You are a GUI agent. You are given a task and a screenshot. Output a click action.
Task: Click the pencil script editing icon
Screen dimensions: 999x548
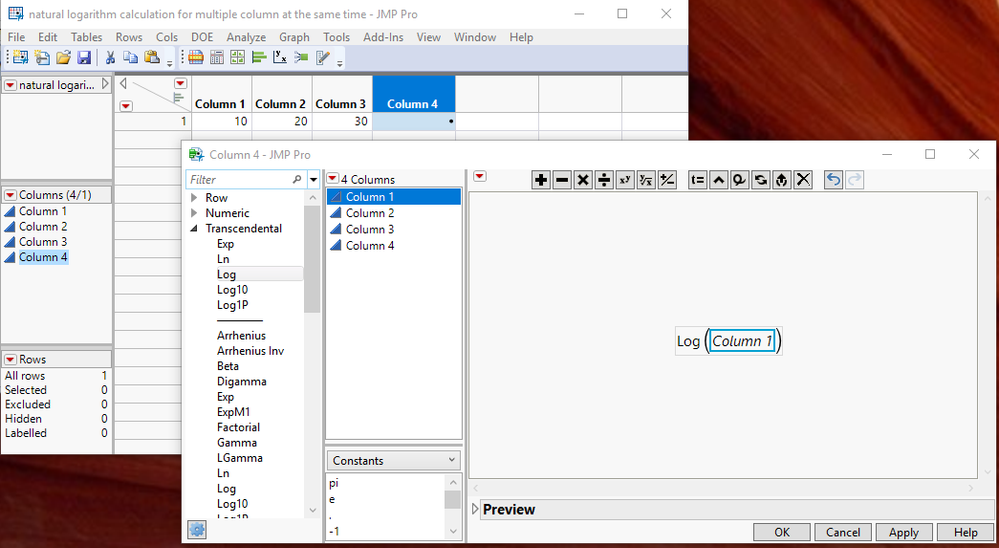(x=323, y=58)
